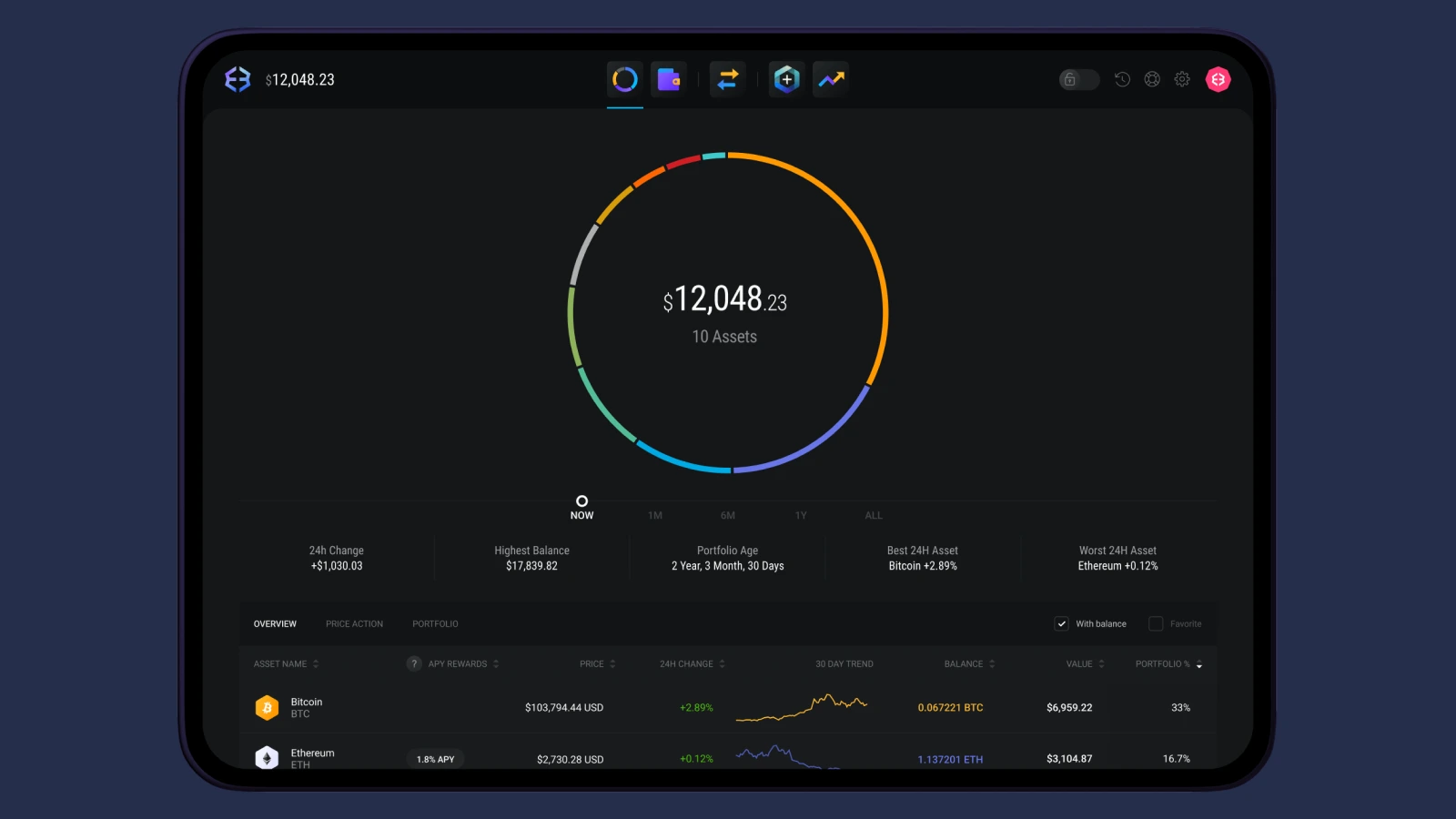
Task: Click the Ethereum coin icon
Action: pos(267,758)
